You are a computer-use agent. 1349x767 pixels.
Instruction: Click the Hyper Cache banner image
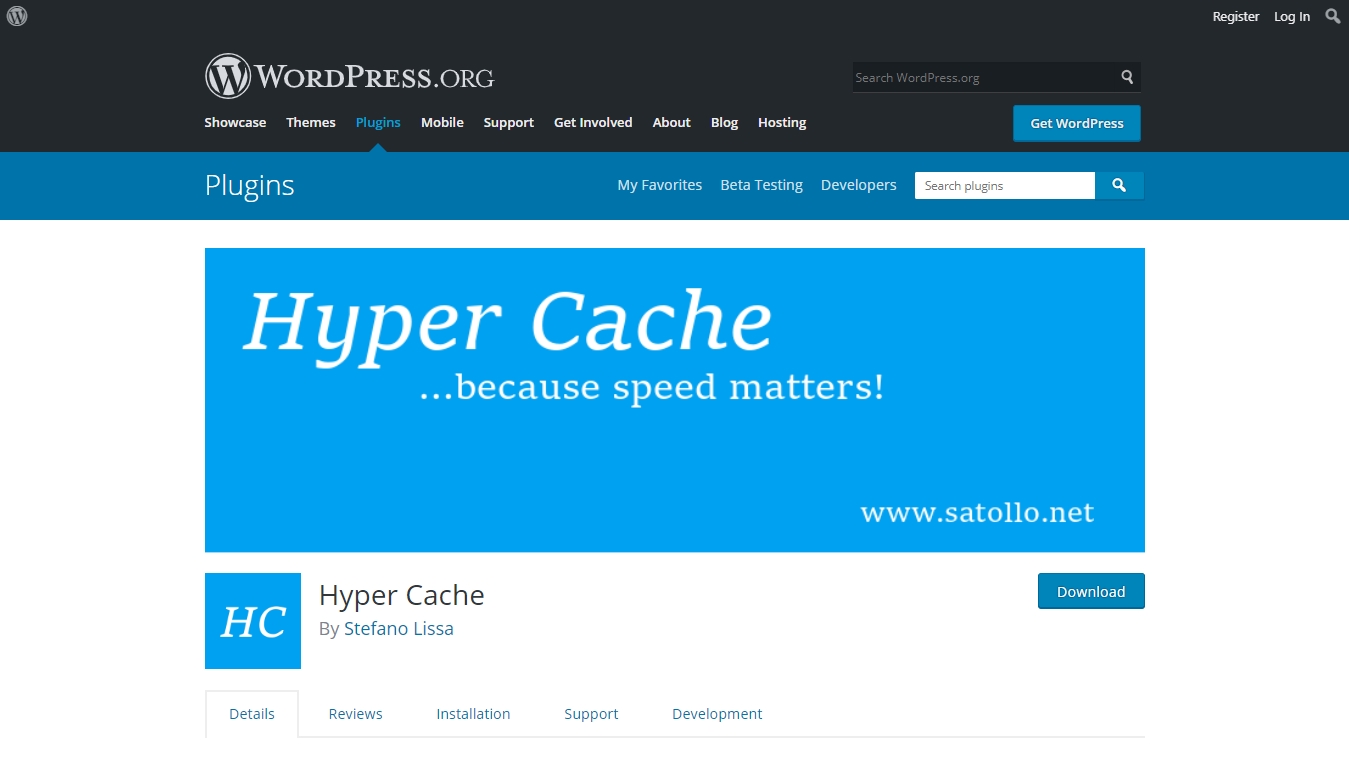point(675,400)
